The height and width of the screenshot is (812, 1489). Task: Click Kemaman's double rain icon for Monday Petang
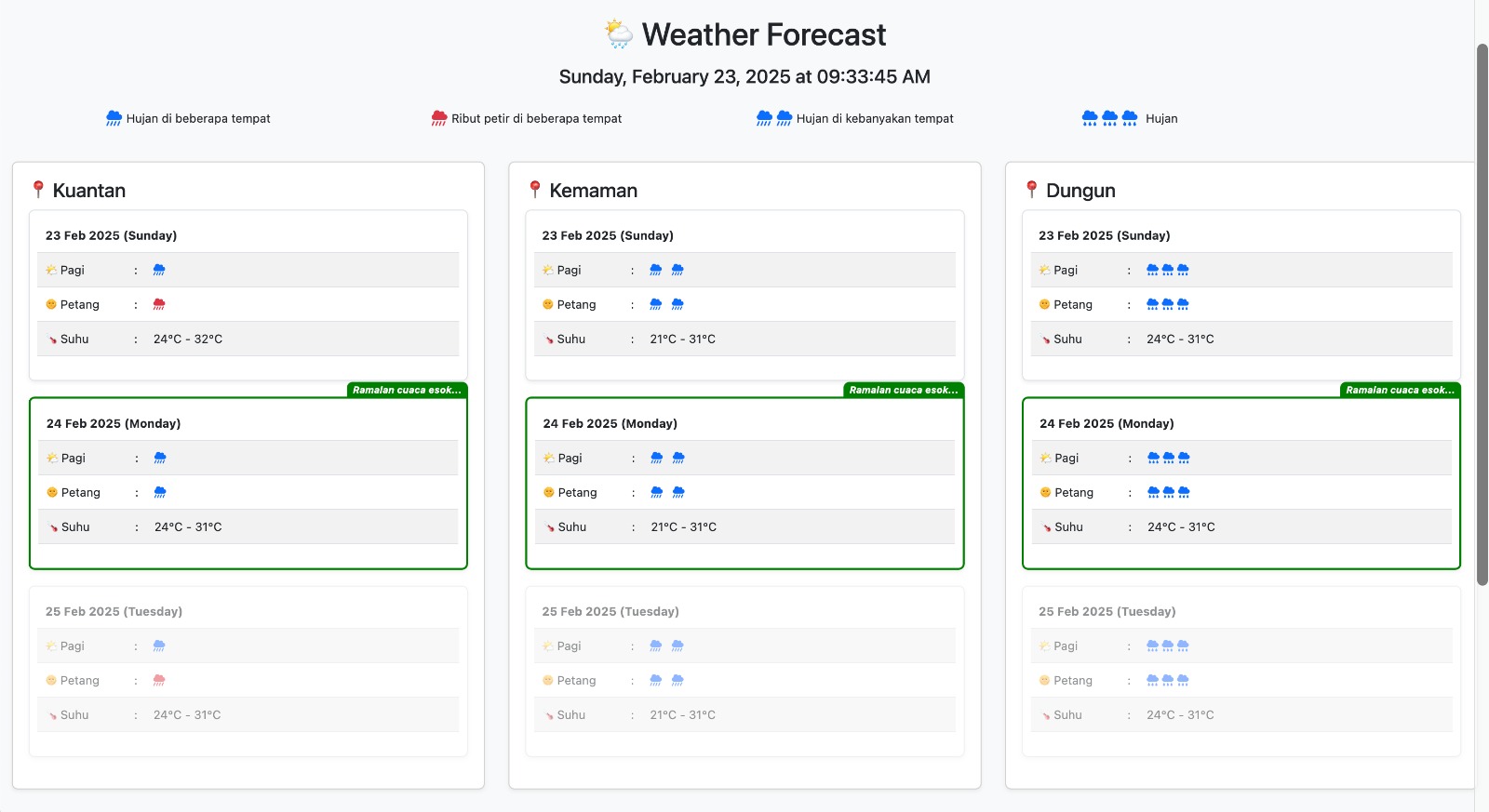tap(667, 493)
